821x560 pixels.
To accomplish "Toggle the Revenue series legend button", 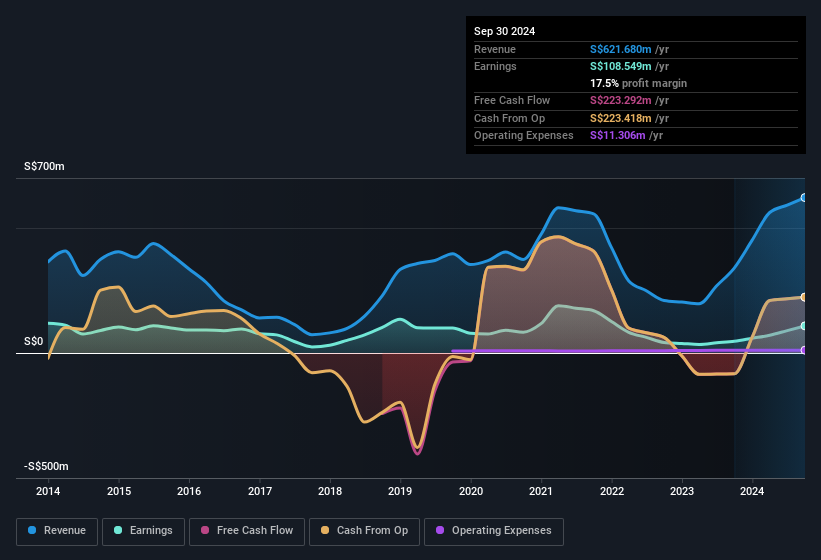I will click(56, 531).
